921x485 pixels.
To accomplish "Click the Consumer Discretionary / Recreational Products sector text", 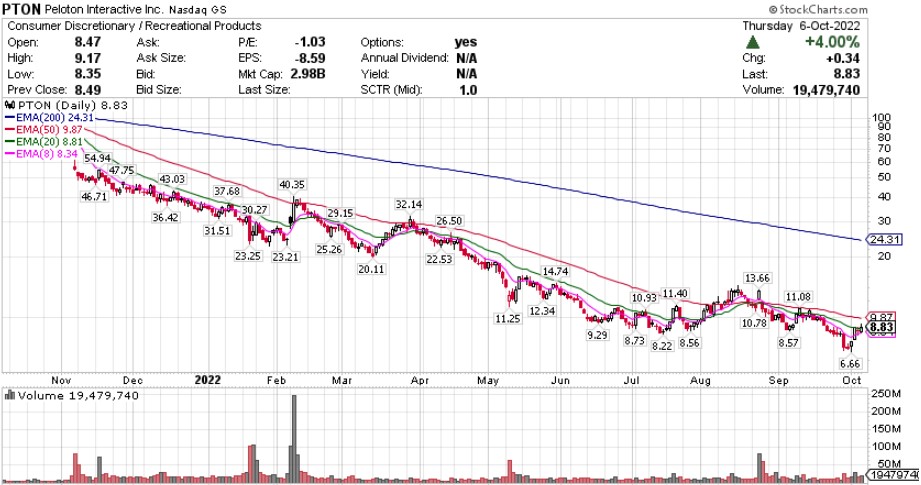I will tap(135, 26).
